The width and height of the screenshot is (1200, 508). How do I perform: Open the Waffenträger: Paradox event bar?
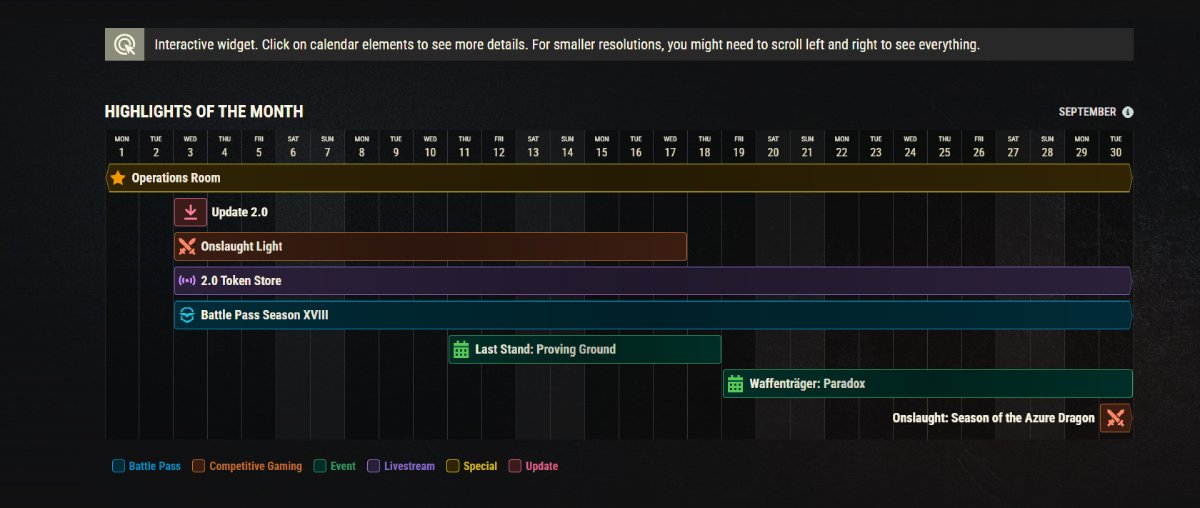point(928,384)
